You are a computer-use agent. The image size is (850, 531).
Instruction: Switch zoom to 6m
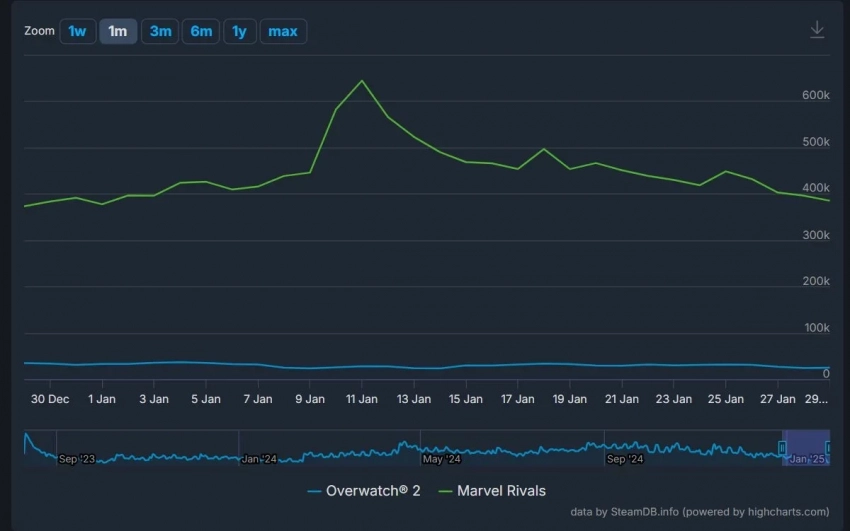[x=201, y=31]
